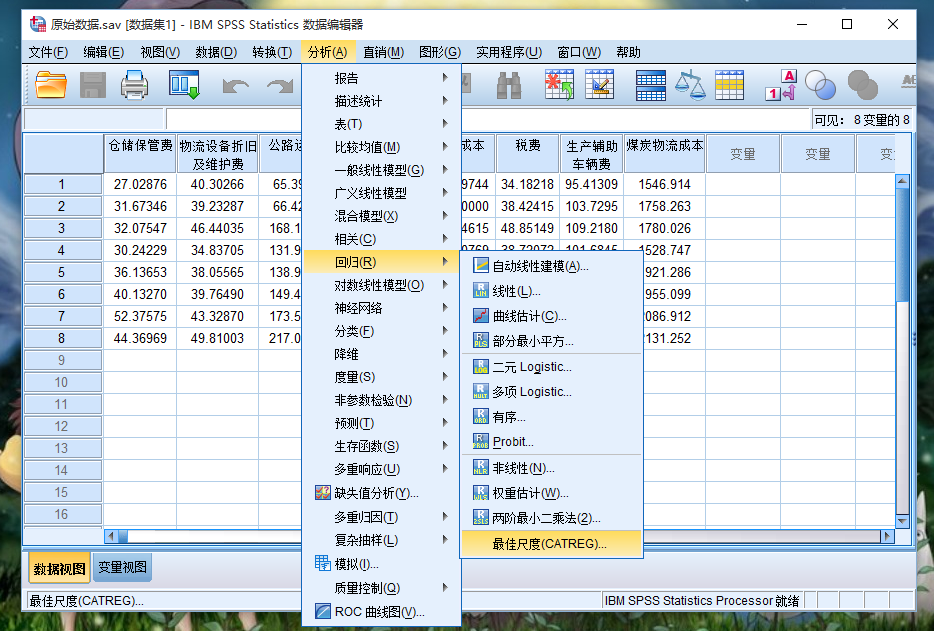Click the vertical scrollbar down arrow

pyautogui.click(x=902, y=520)
